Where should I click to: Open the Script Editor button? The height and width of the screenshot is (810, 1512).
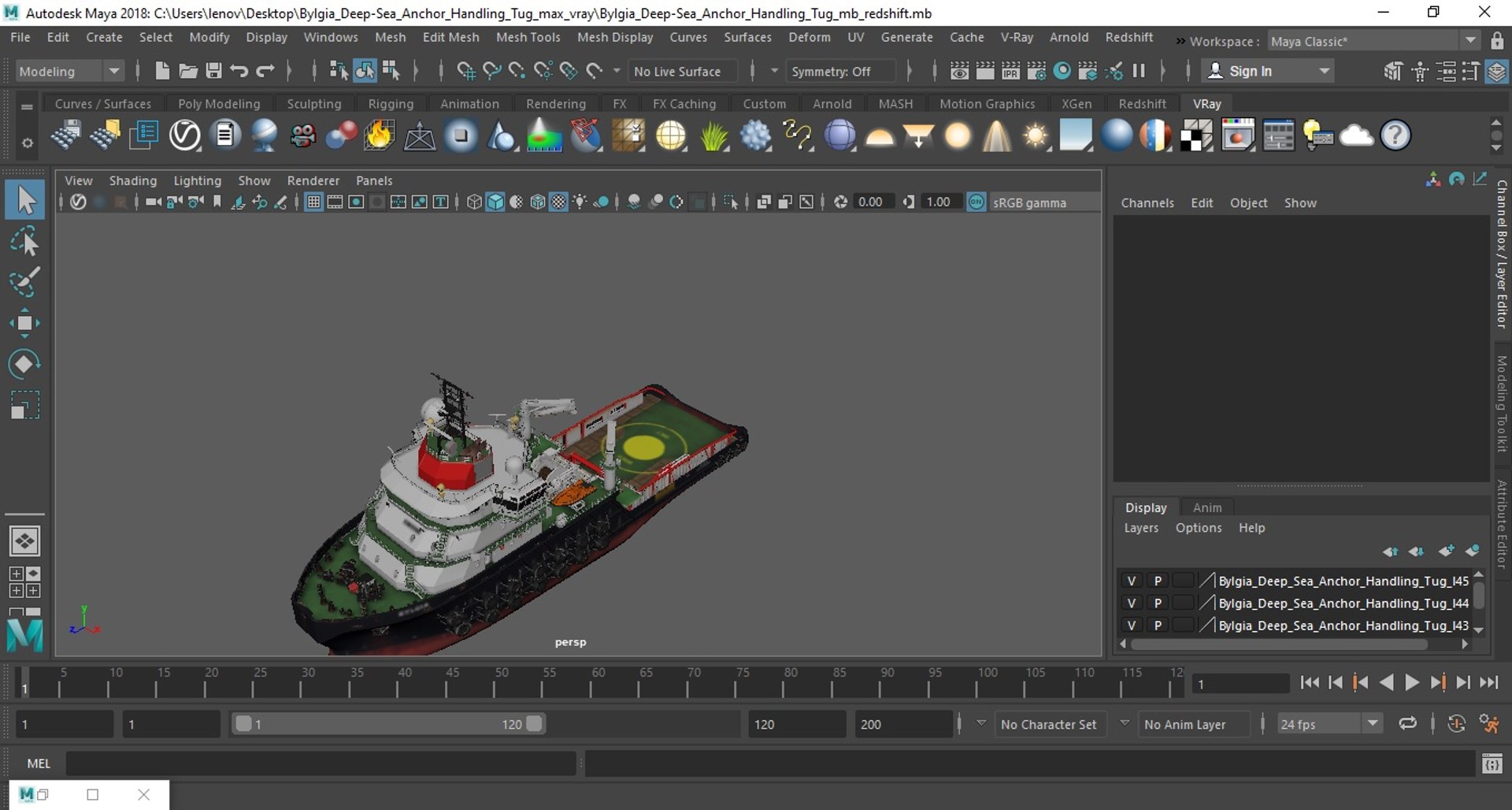coord(1492,763)
